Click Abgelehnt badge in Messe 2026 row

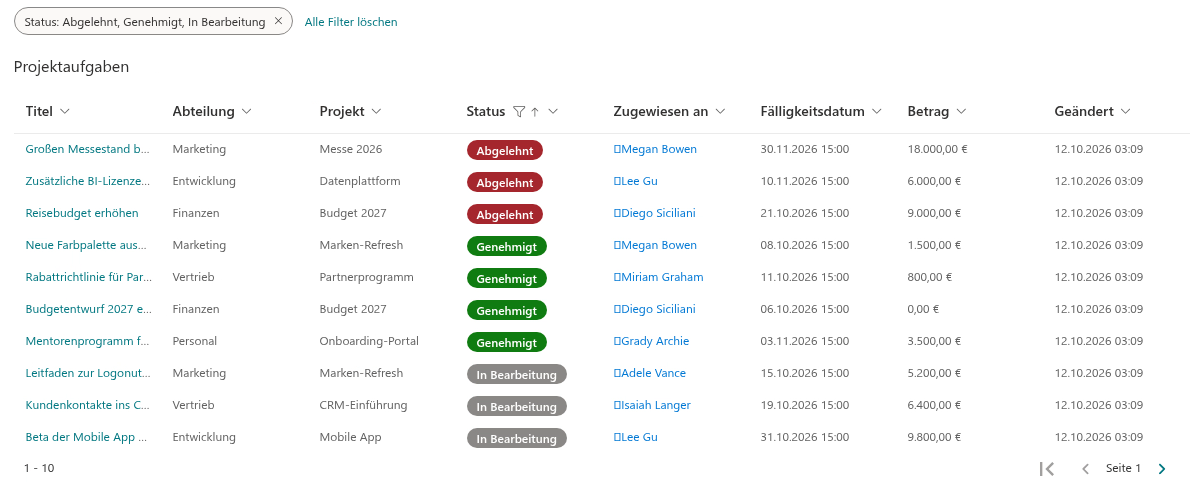coord(504,150)
